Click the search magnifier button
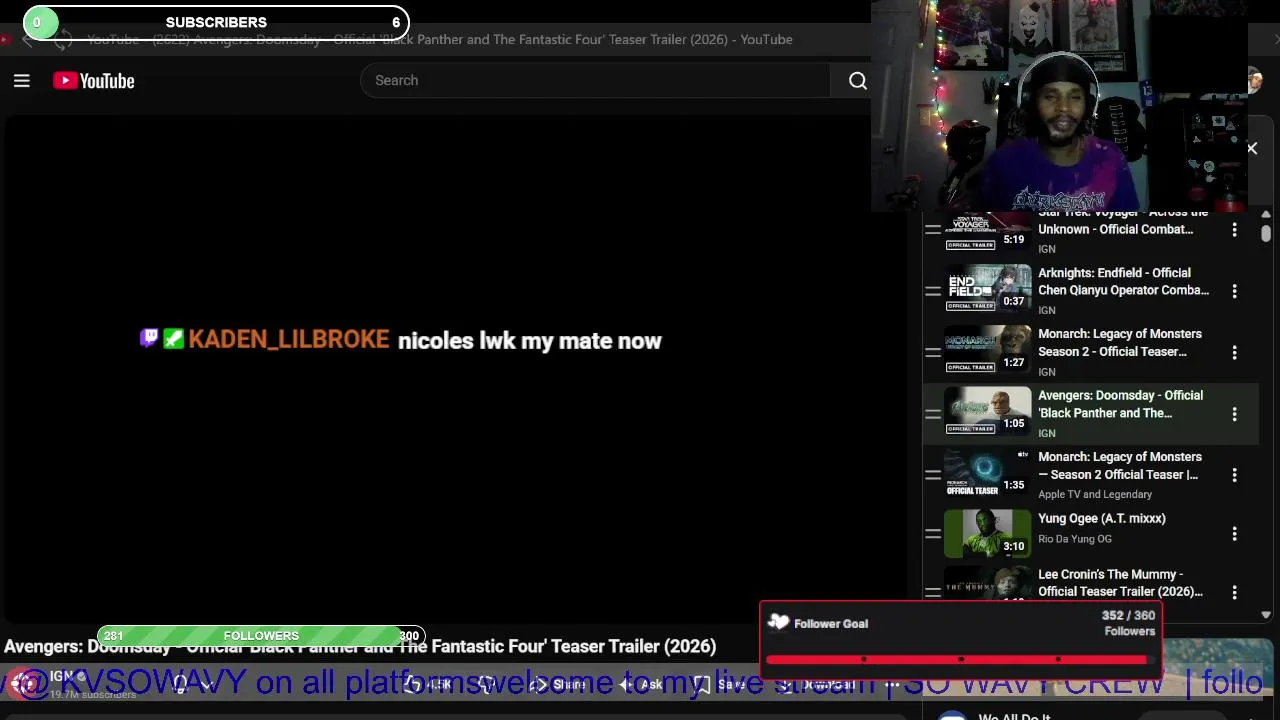 [857, 81]
